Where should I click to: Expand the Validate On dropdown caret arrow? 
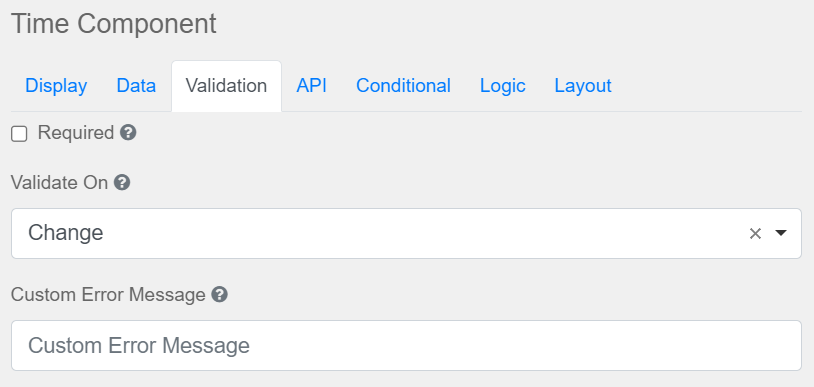780,233
